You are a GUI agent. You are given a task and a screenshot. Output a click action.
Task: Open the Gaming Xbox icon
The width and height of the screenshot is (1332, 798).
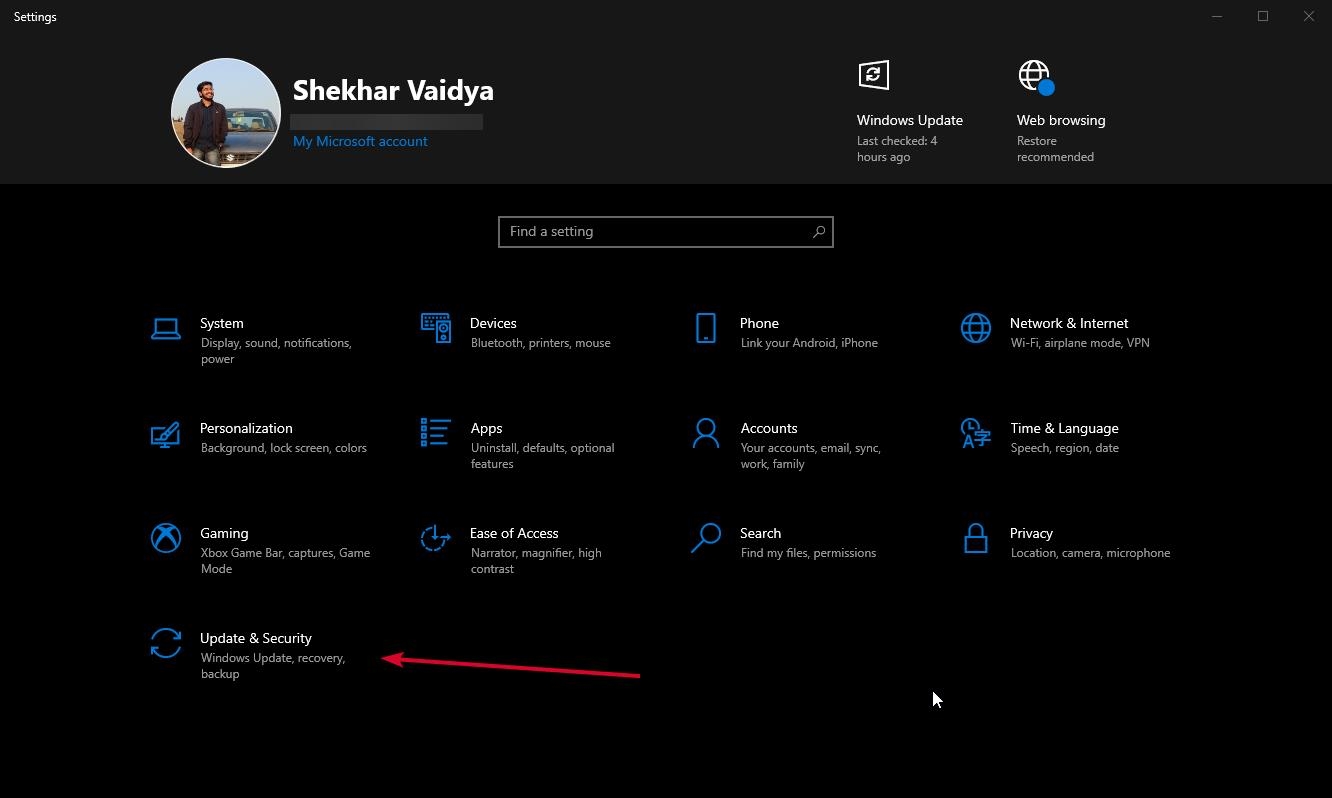click(166, 538)
